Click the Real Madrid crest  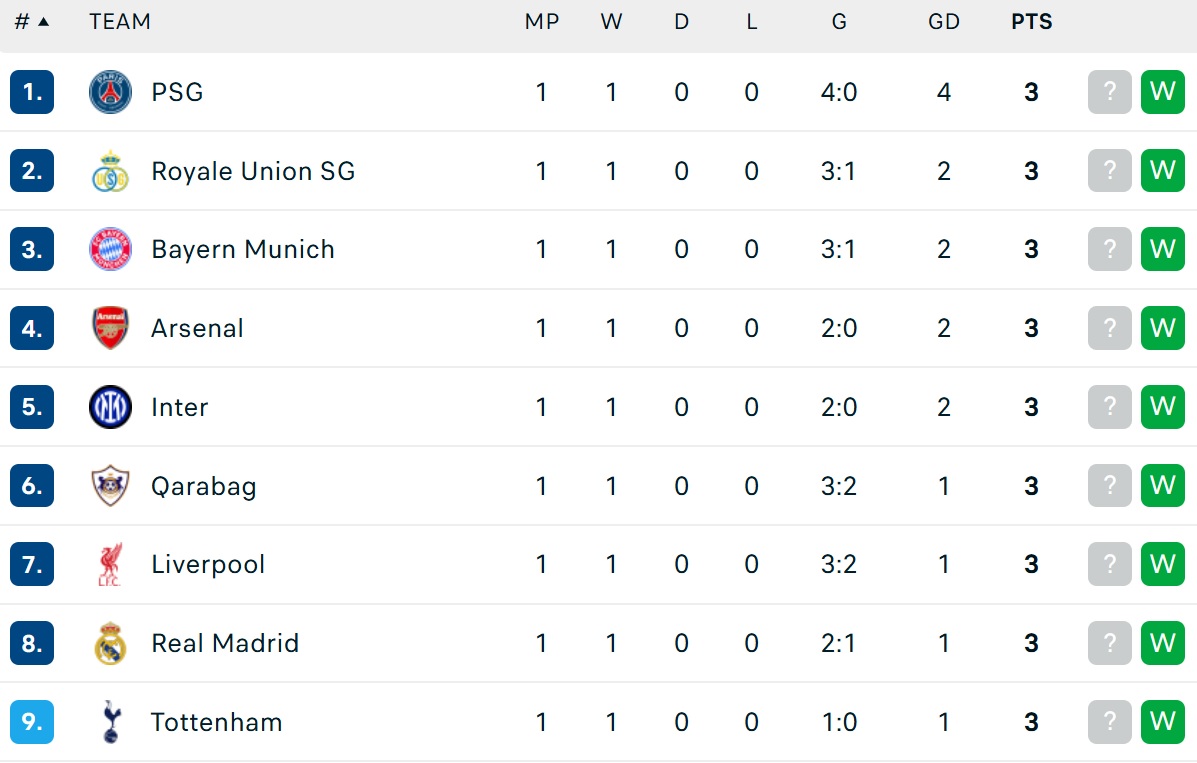click(x=110, y=643)
